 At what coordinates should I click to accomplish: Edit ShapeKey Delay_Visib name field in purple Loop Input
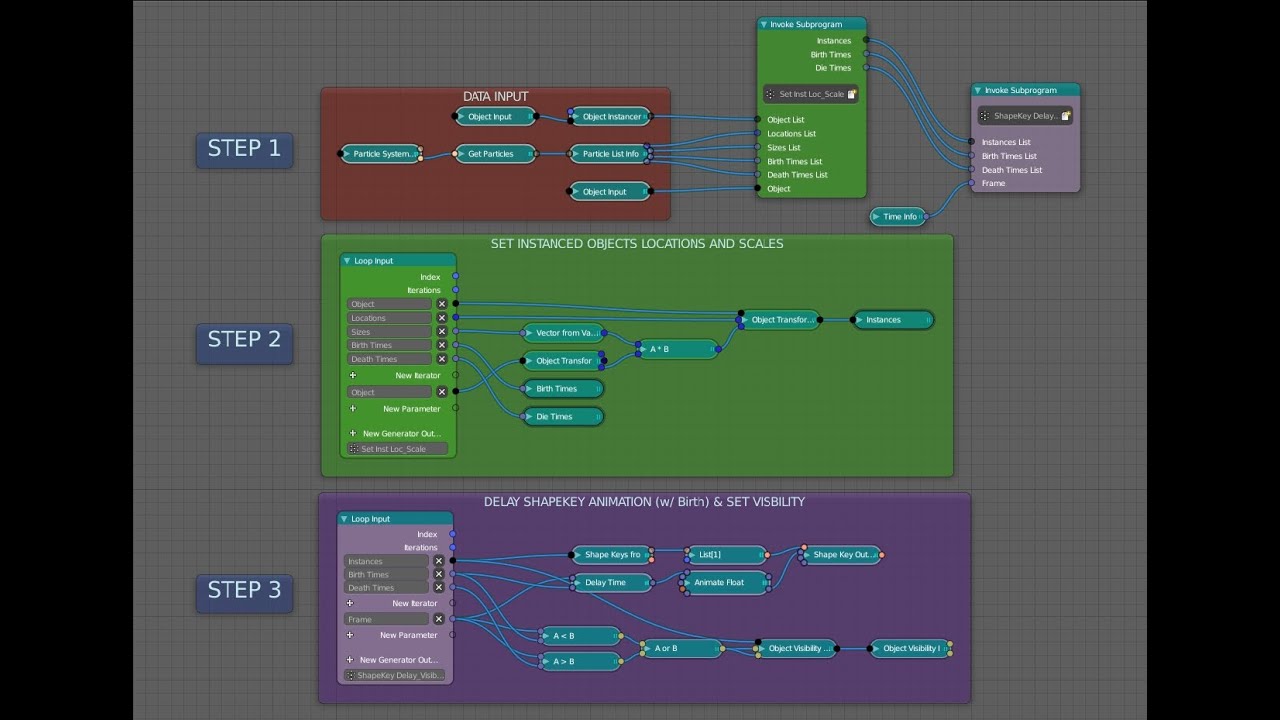[x=395, y=675]
